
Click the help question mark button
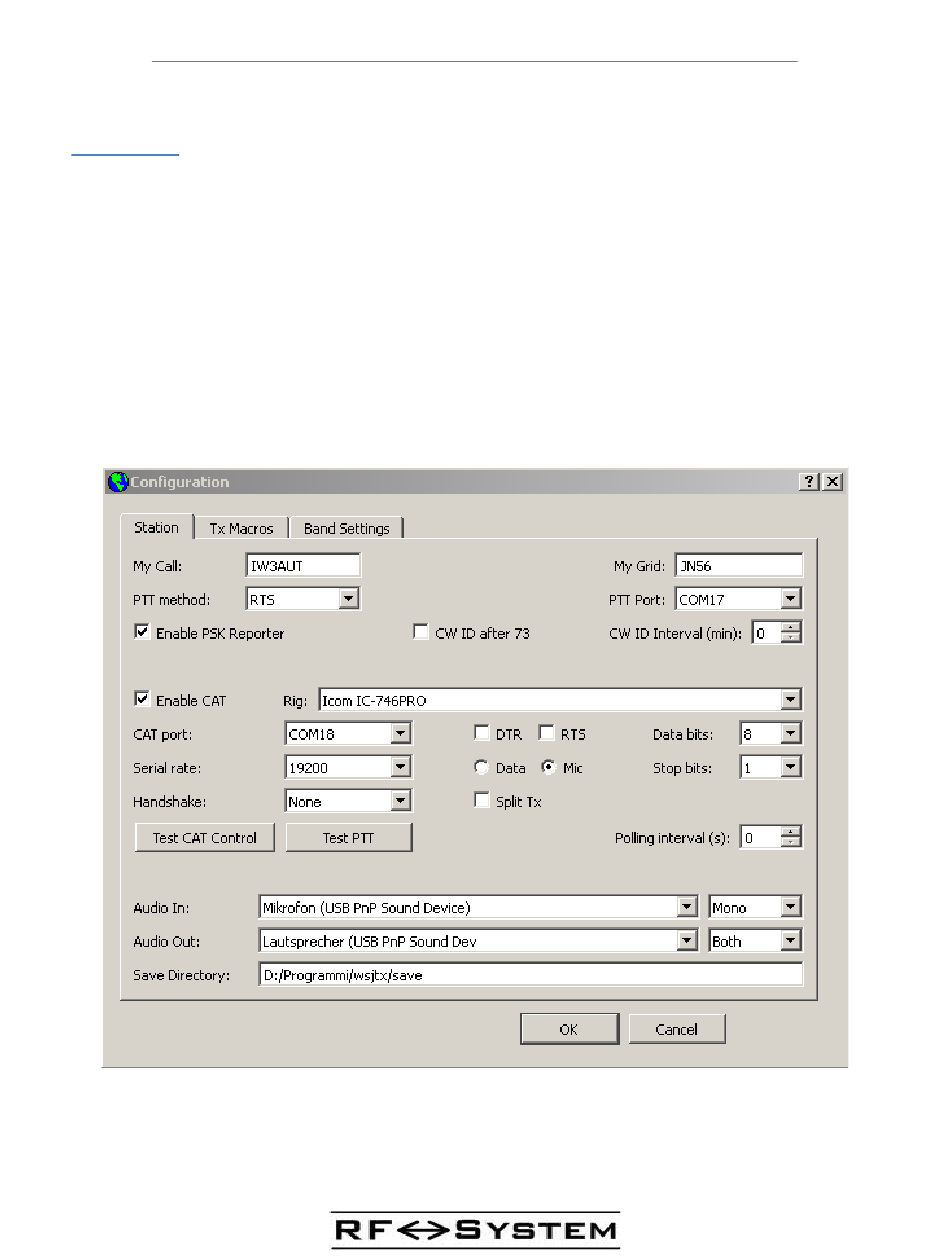(x=808, y=482)
